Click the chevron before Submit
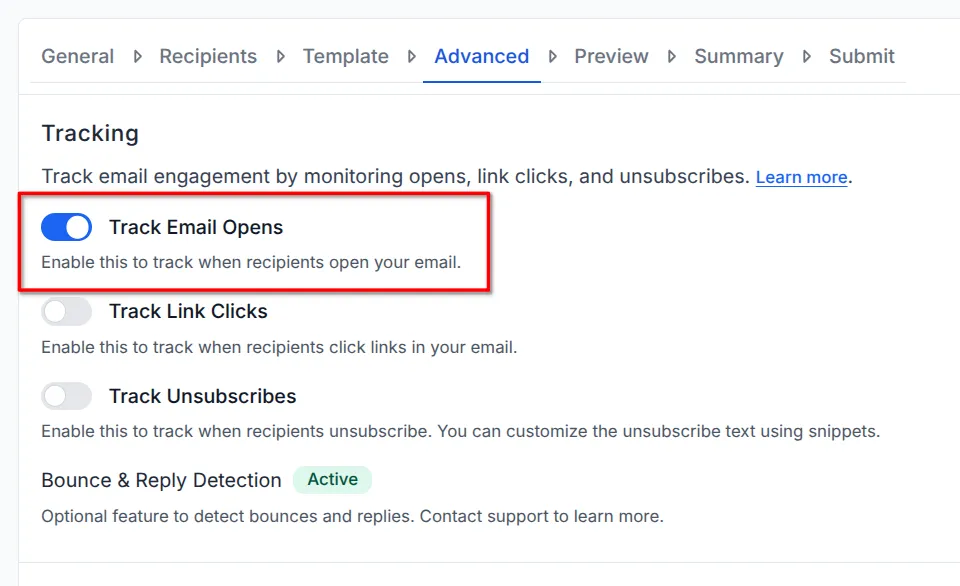 click(806, 57)
